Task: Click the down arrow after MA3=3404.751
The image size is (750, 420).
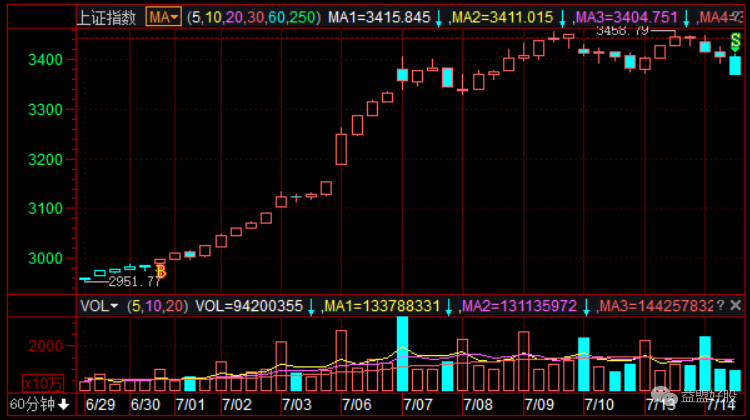Action: 686,18
